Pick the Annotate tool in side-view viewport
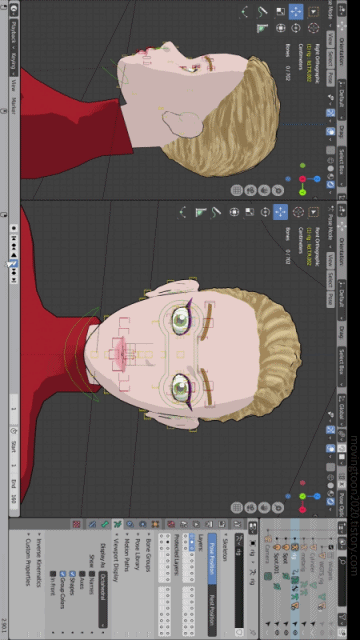The width and height of the screenshot is (360, 640). click(262, 12)
